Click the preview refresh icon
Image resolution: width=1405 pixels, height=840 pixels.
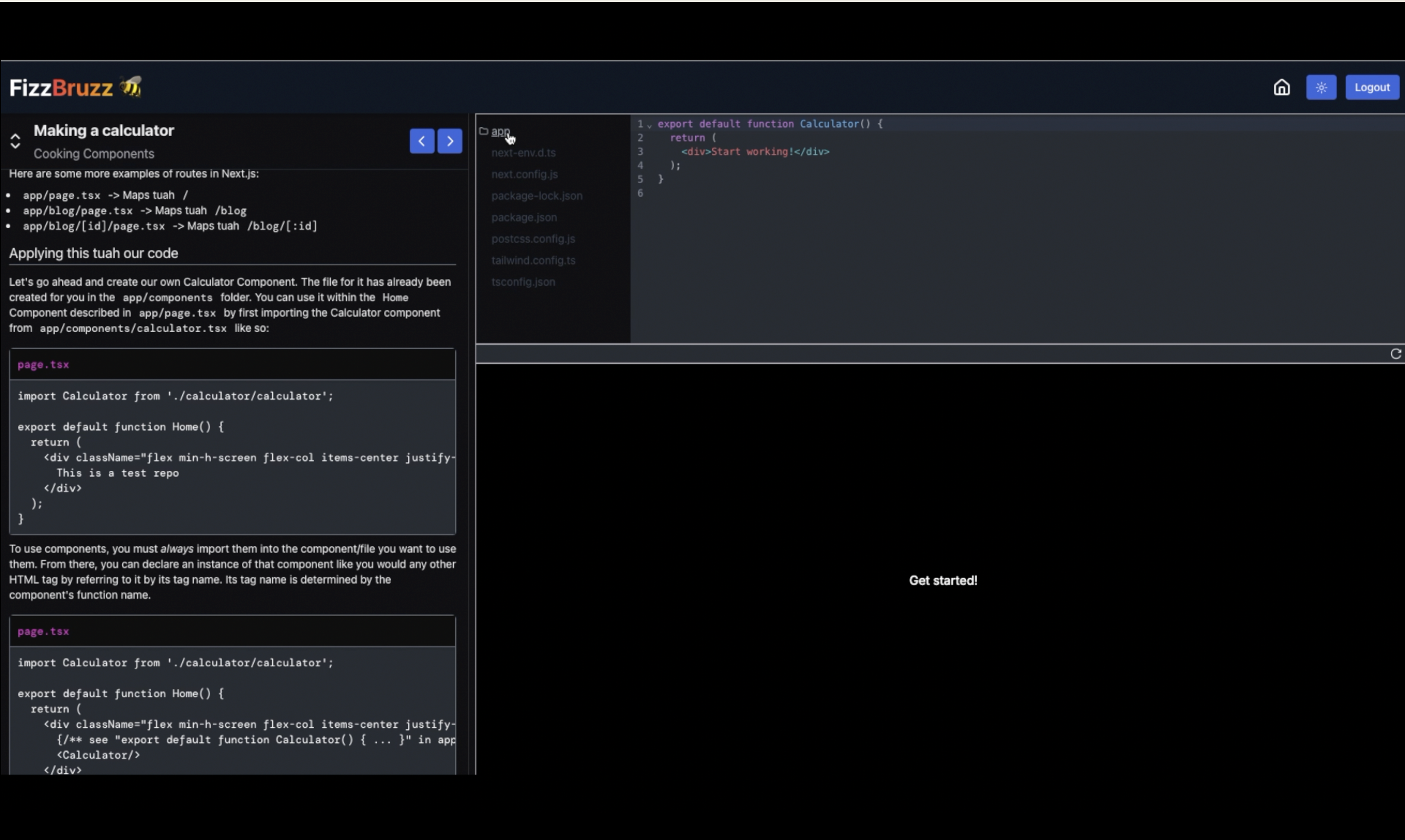1395,354
